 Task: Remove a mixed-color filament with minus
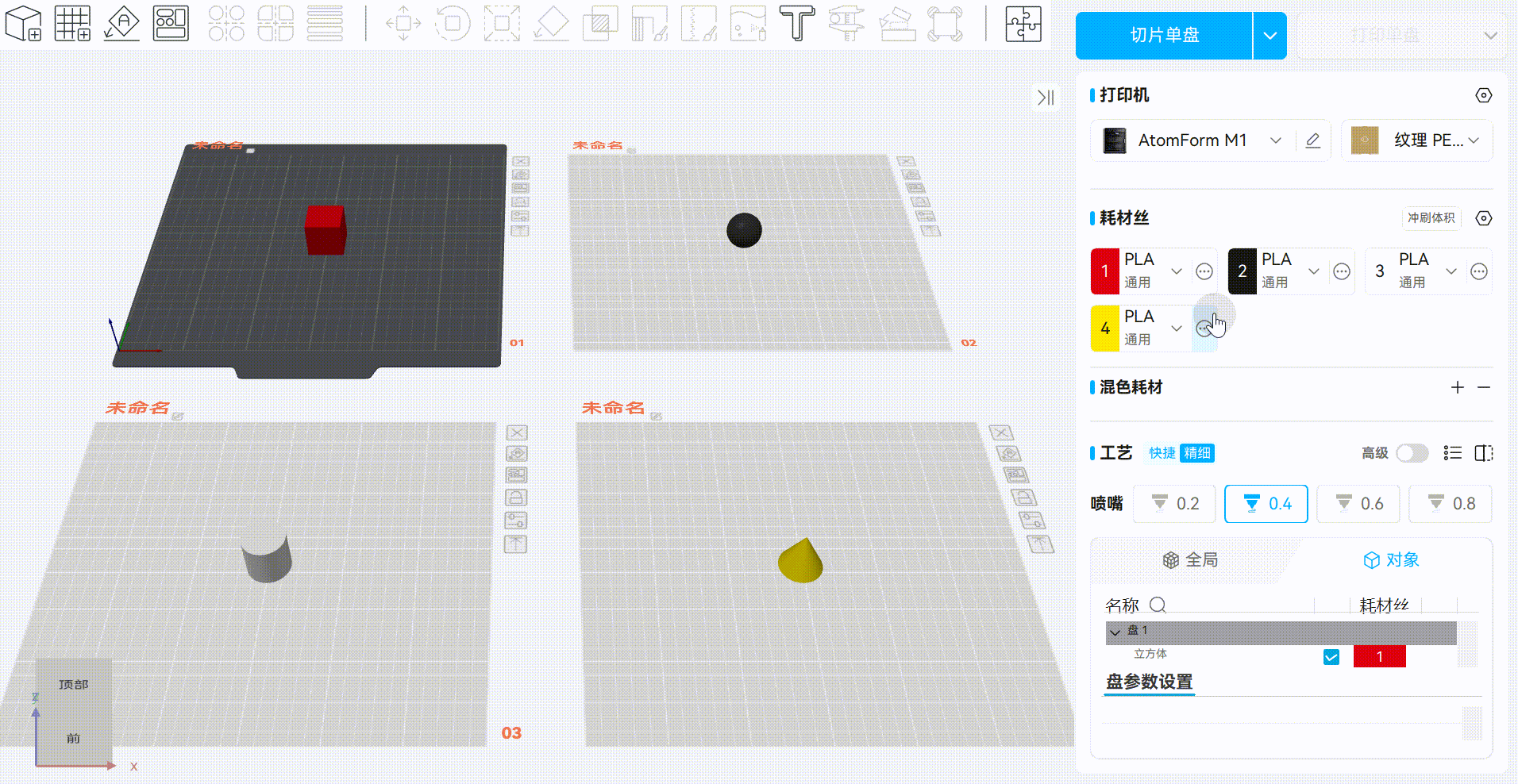1484,387
